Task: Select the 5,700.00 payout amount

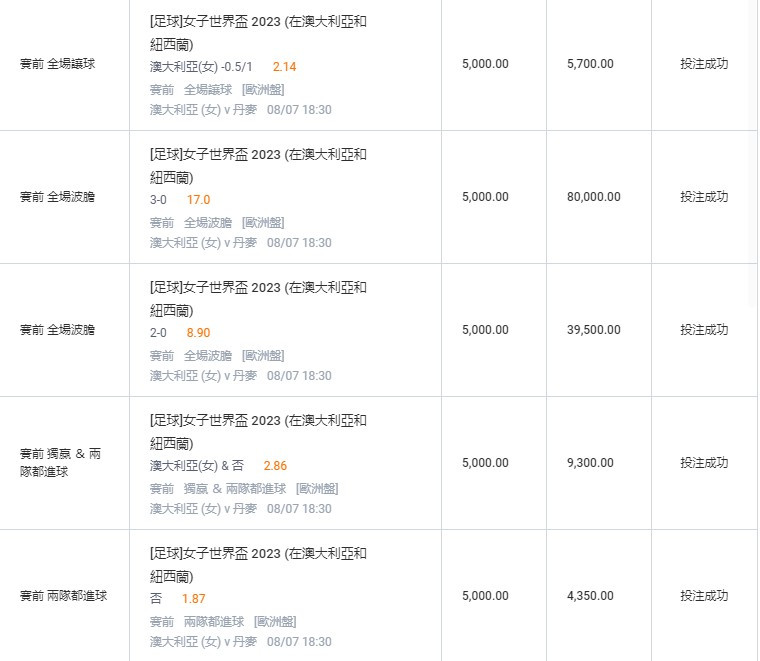Action: click(x=590, y=64)
